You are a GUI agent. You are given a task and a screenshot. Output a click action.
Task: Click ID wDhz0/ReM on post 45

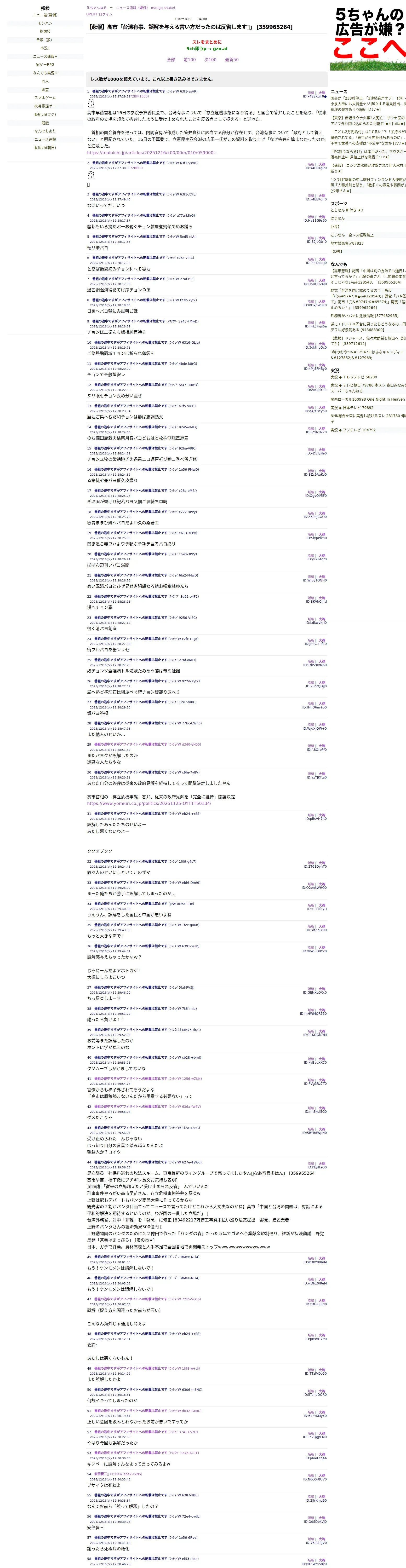315,1263
